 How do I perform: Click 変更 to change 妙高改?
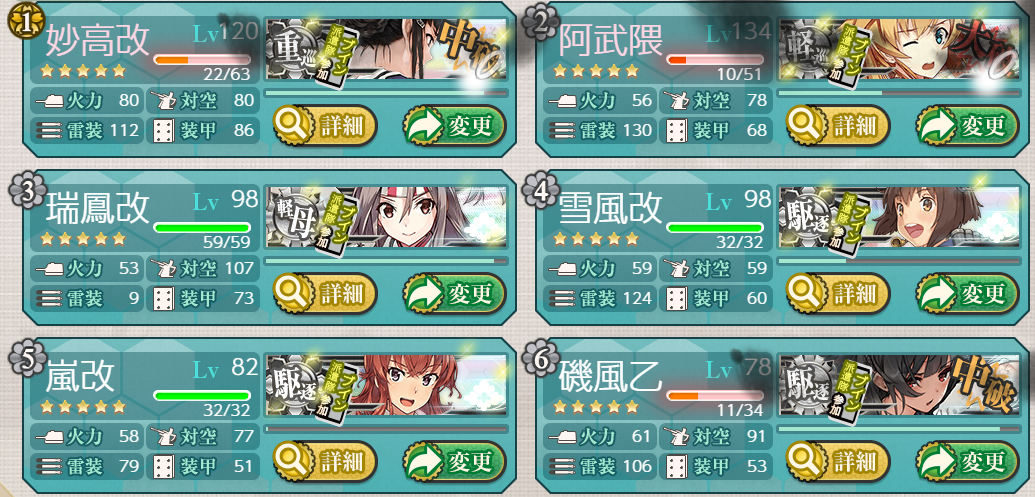pyautogui.click(x=454, y=125)
